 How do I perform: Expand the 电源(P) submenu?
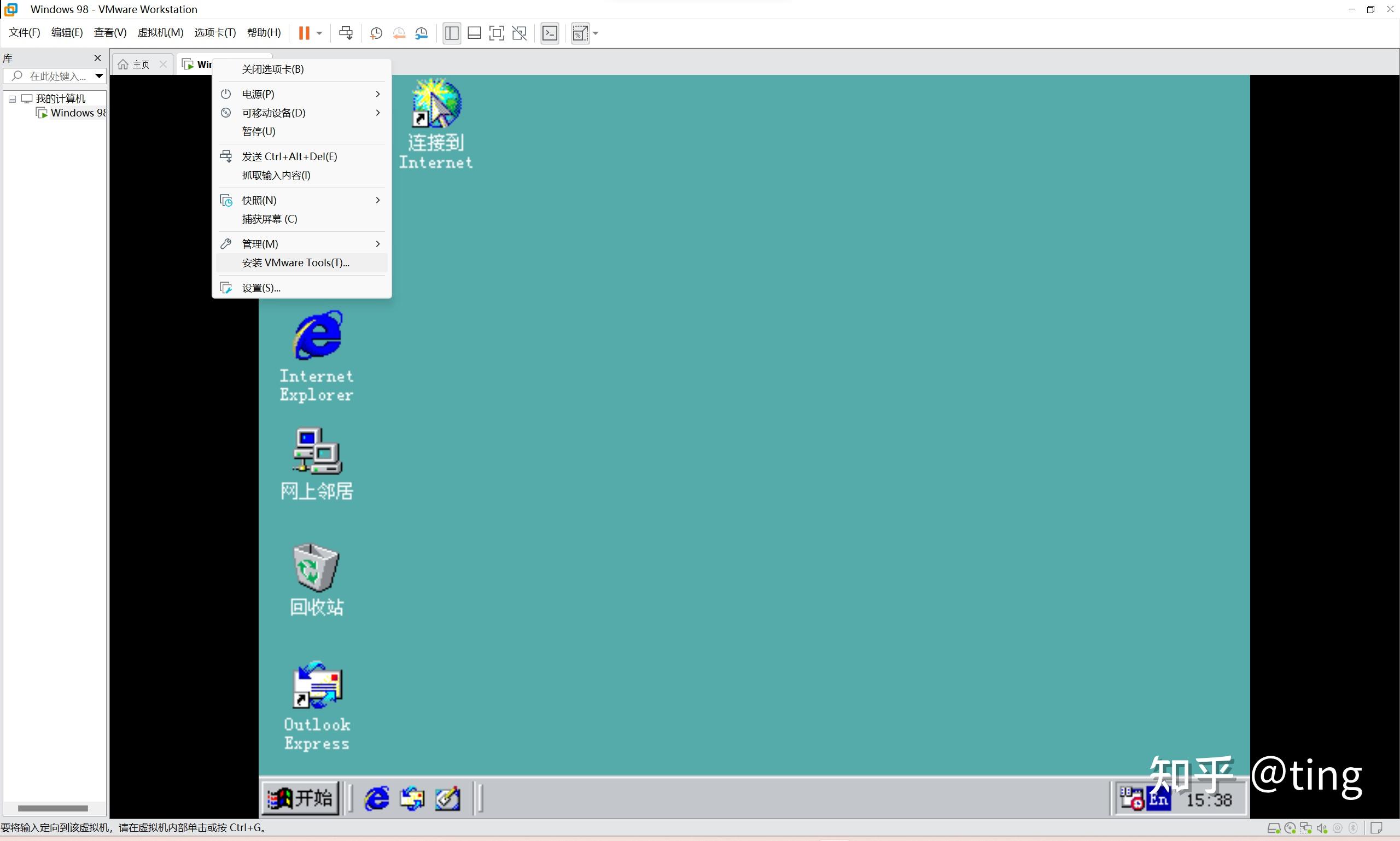point(301,94)
